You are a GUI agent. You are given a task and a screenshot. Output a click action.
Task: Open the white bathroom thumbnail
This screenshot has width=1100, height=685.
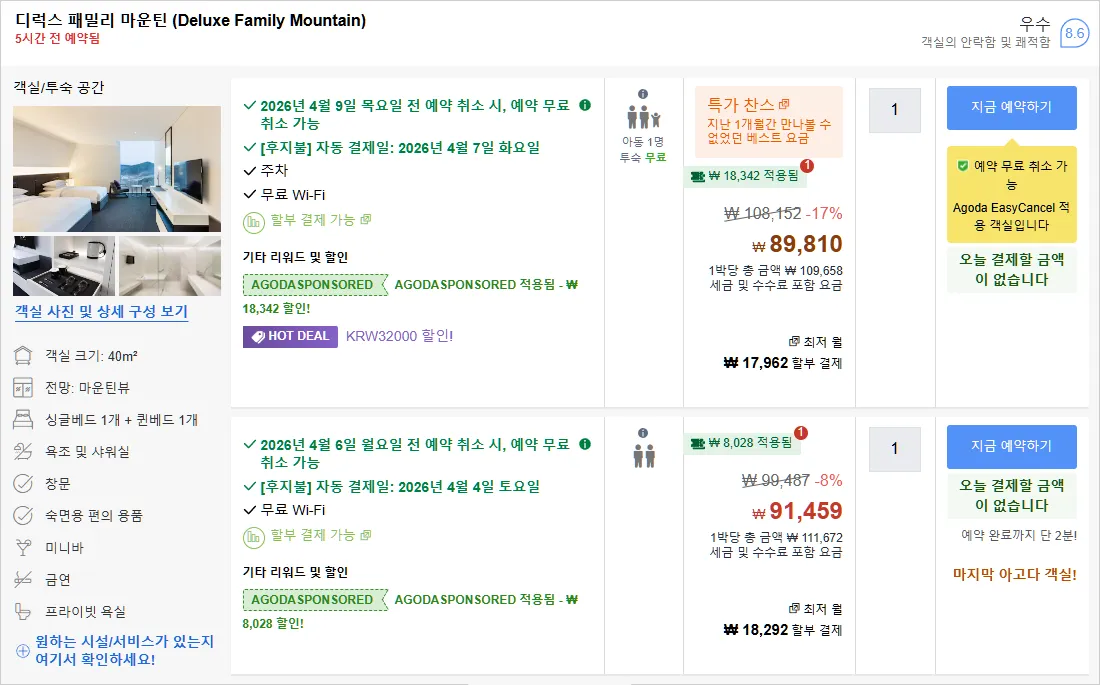click(170, 266)
